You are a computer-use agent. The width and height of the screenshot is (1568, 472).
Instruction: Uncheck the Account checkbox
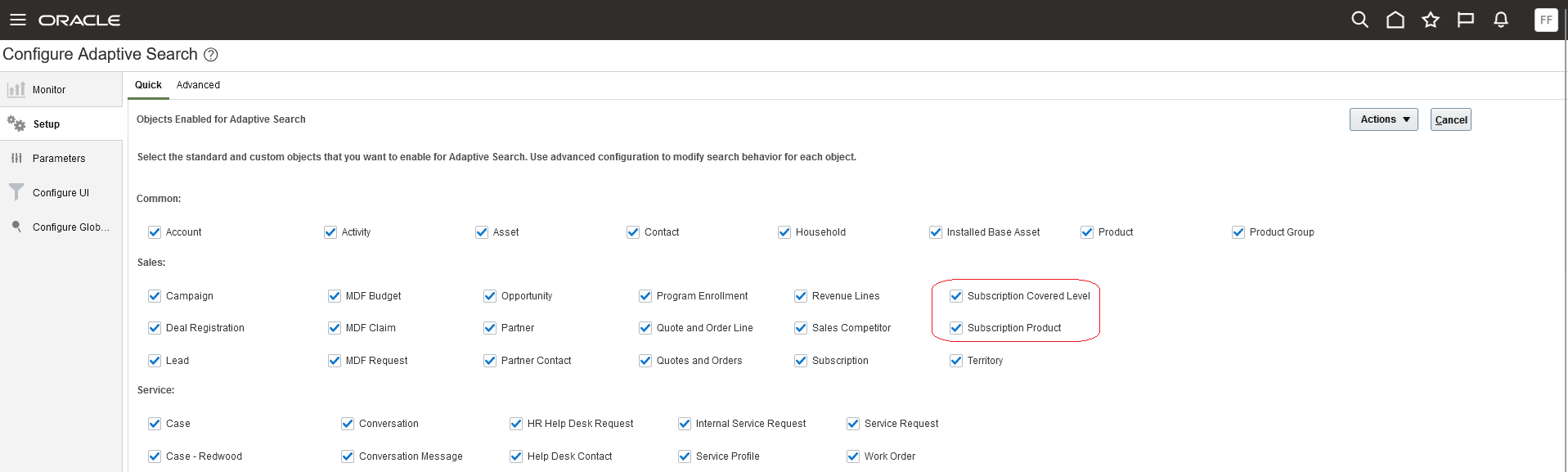click(155, 232)
